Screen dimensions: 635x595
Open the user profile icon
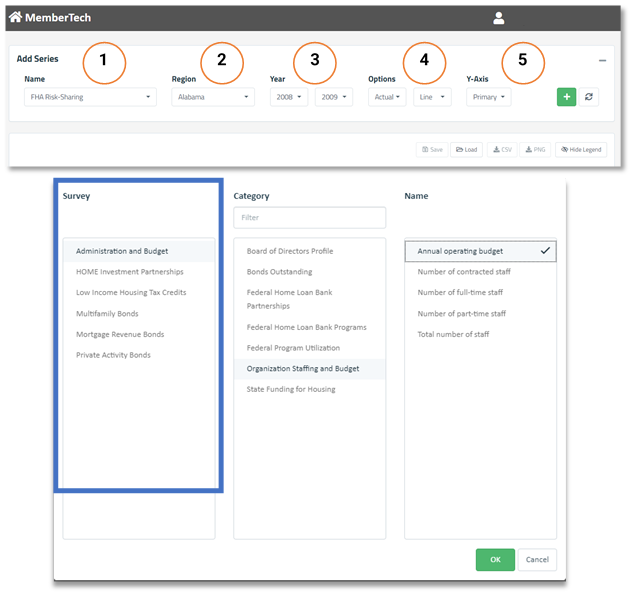tap(499, 18)
